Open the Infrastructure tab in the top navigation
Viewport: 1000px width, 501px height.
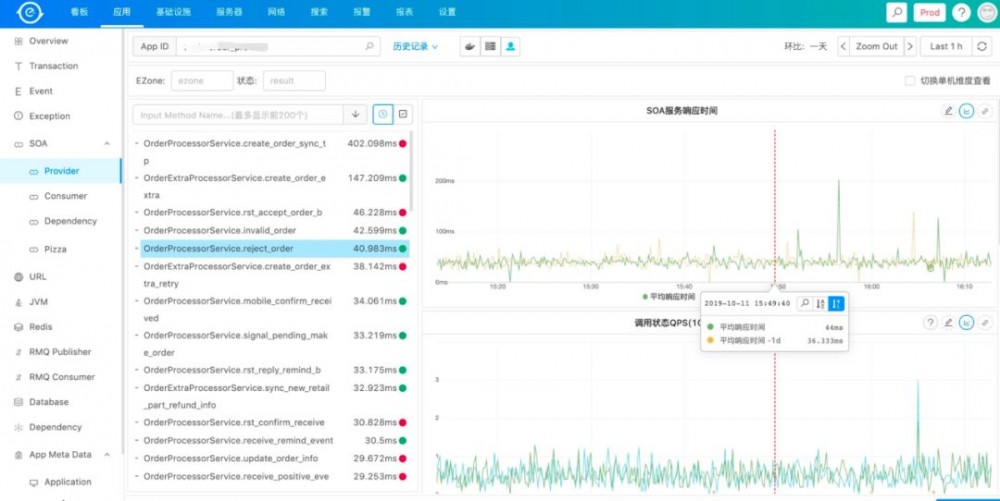point(173,12)
